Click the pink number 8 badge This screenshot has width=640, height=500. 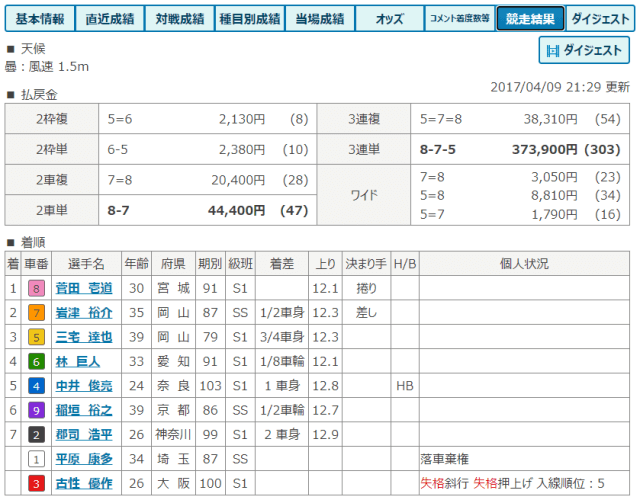click(36, 288)
